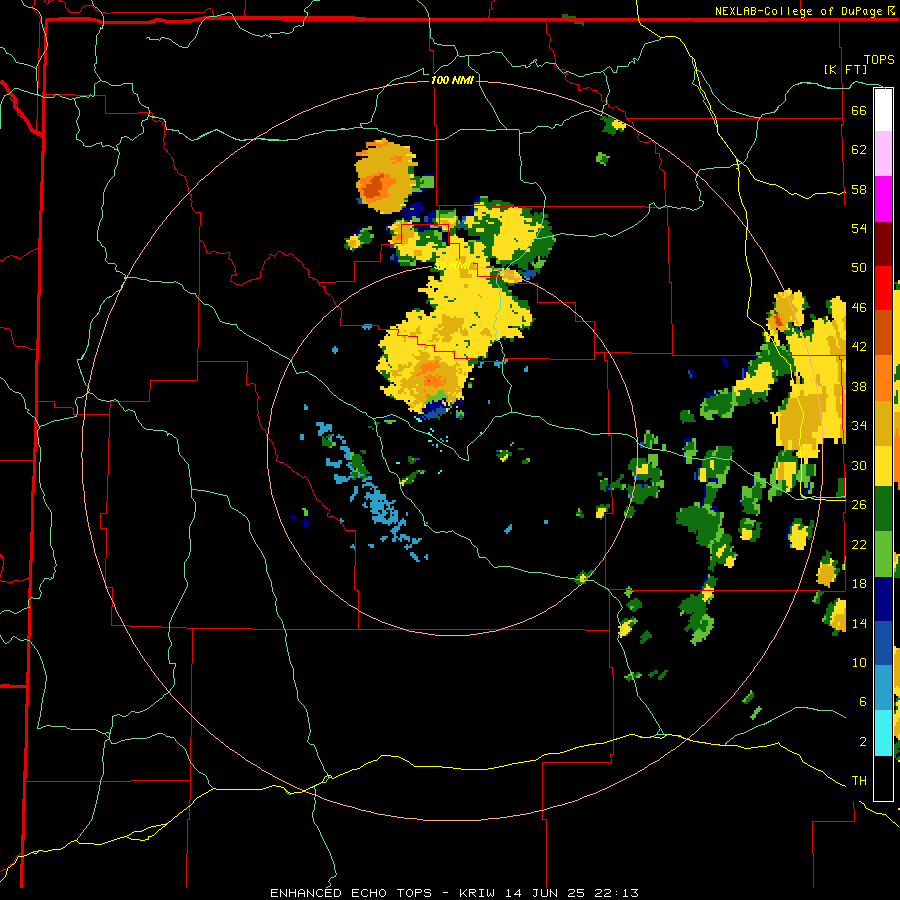Click the 'KRIW' radar ID in the caption
This screenshot has width=900, height=900.
(480, 893)
